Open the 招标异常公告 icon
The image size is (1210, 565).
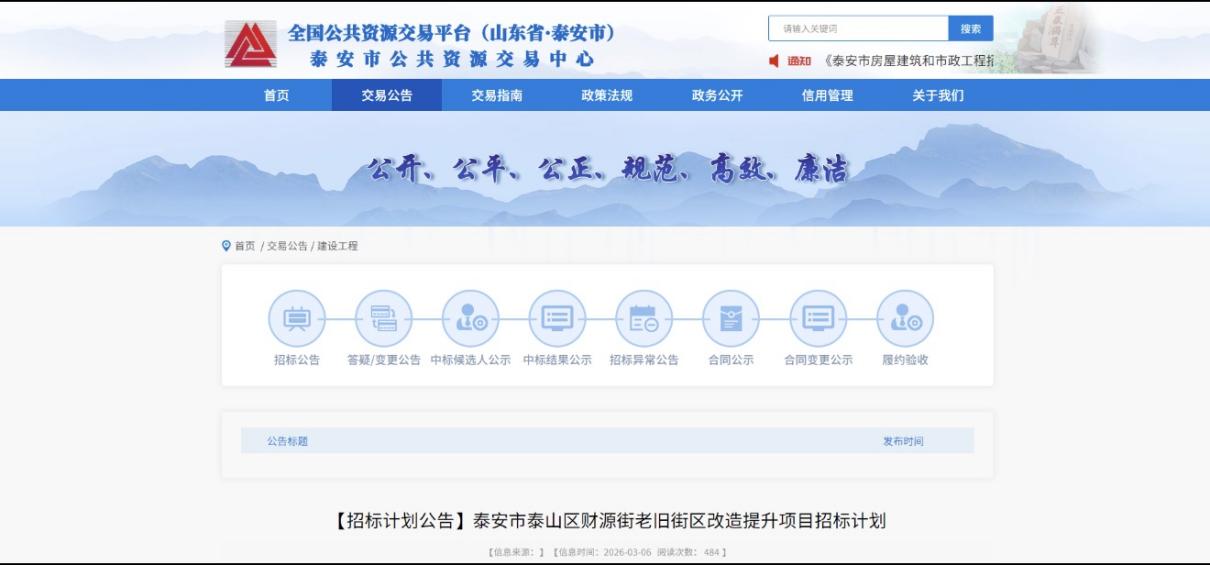click(644, 319)
